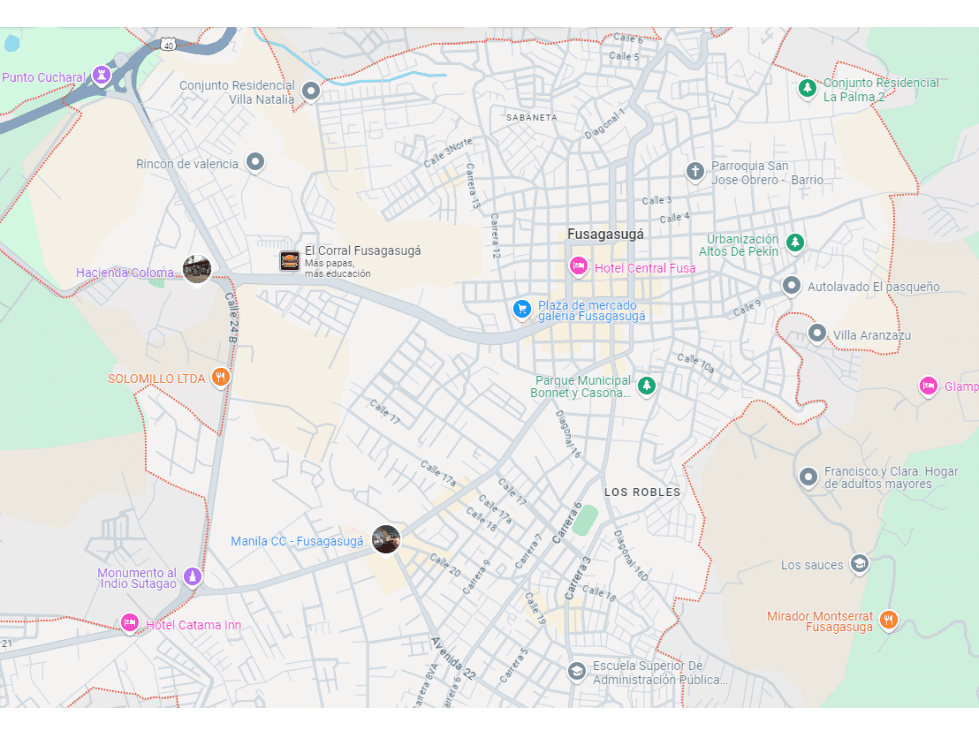Click the Los sauces school icon
The height and width of the screenshot is (734, 979).
[859, 564]
